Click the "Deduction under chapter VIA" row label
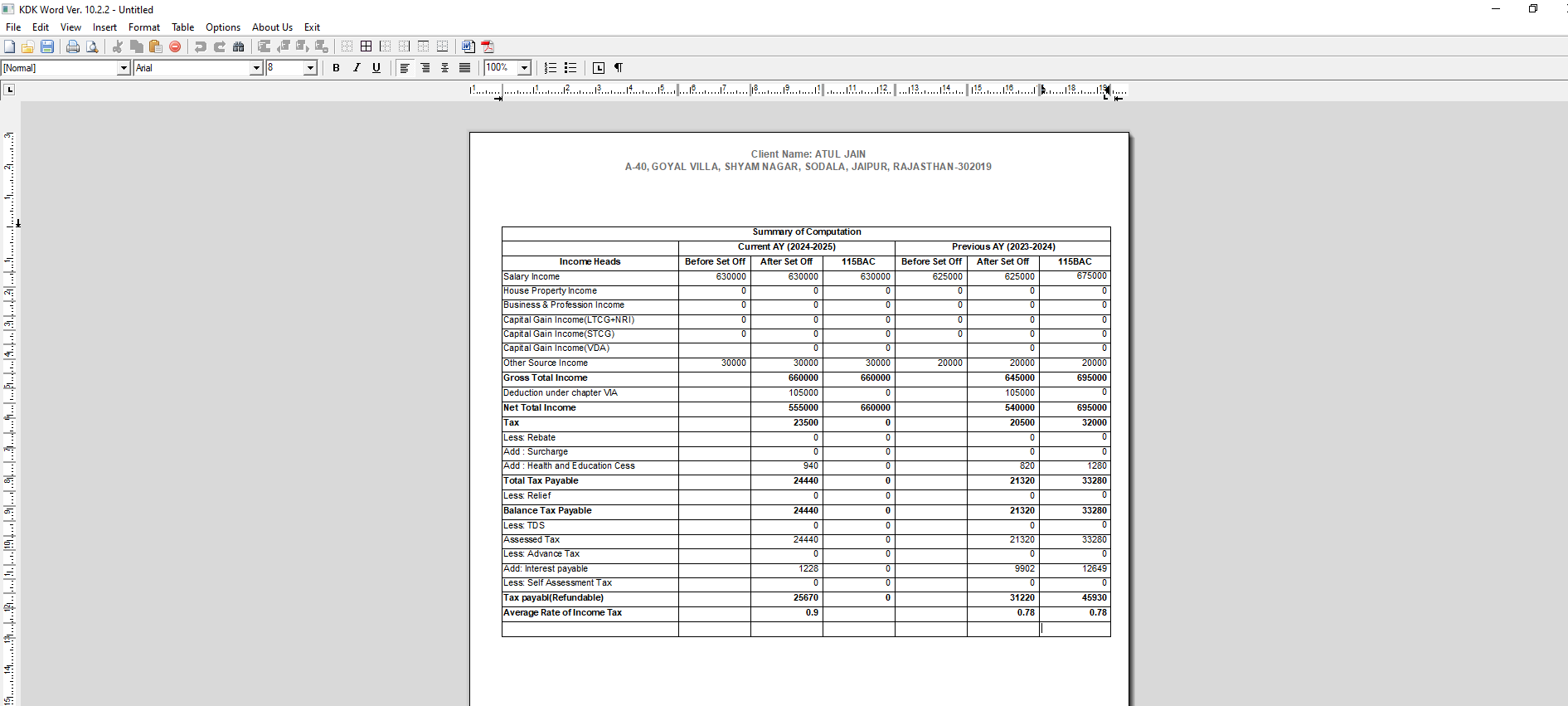1568x706 pixels. point(561,393)
